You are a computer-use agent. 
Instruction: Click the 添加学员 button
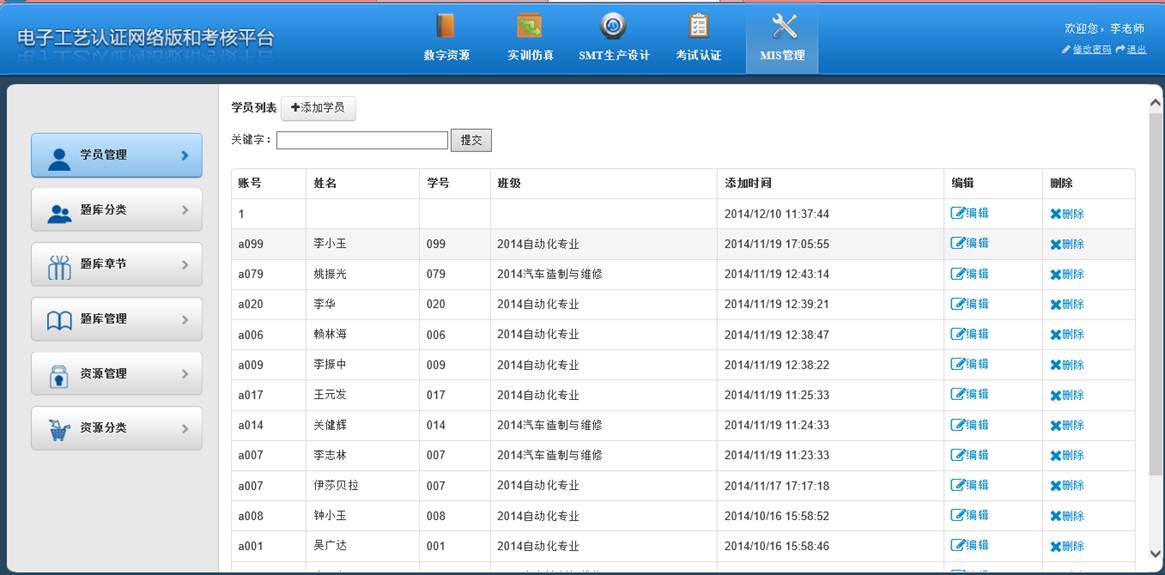[318, 108]
